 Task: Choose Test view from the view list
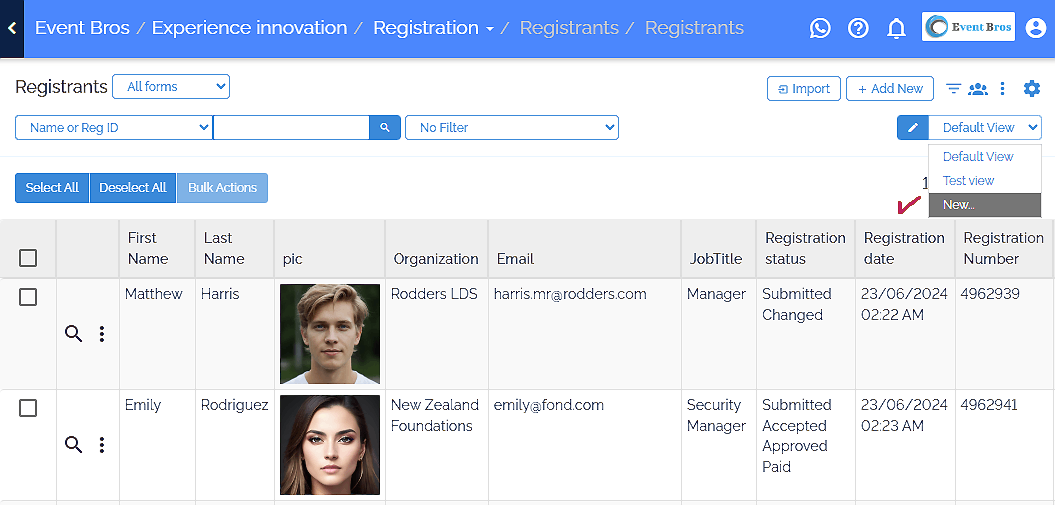click(x=969, y=181)
